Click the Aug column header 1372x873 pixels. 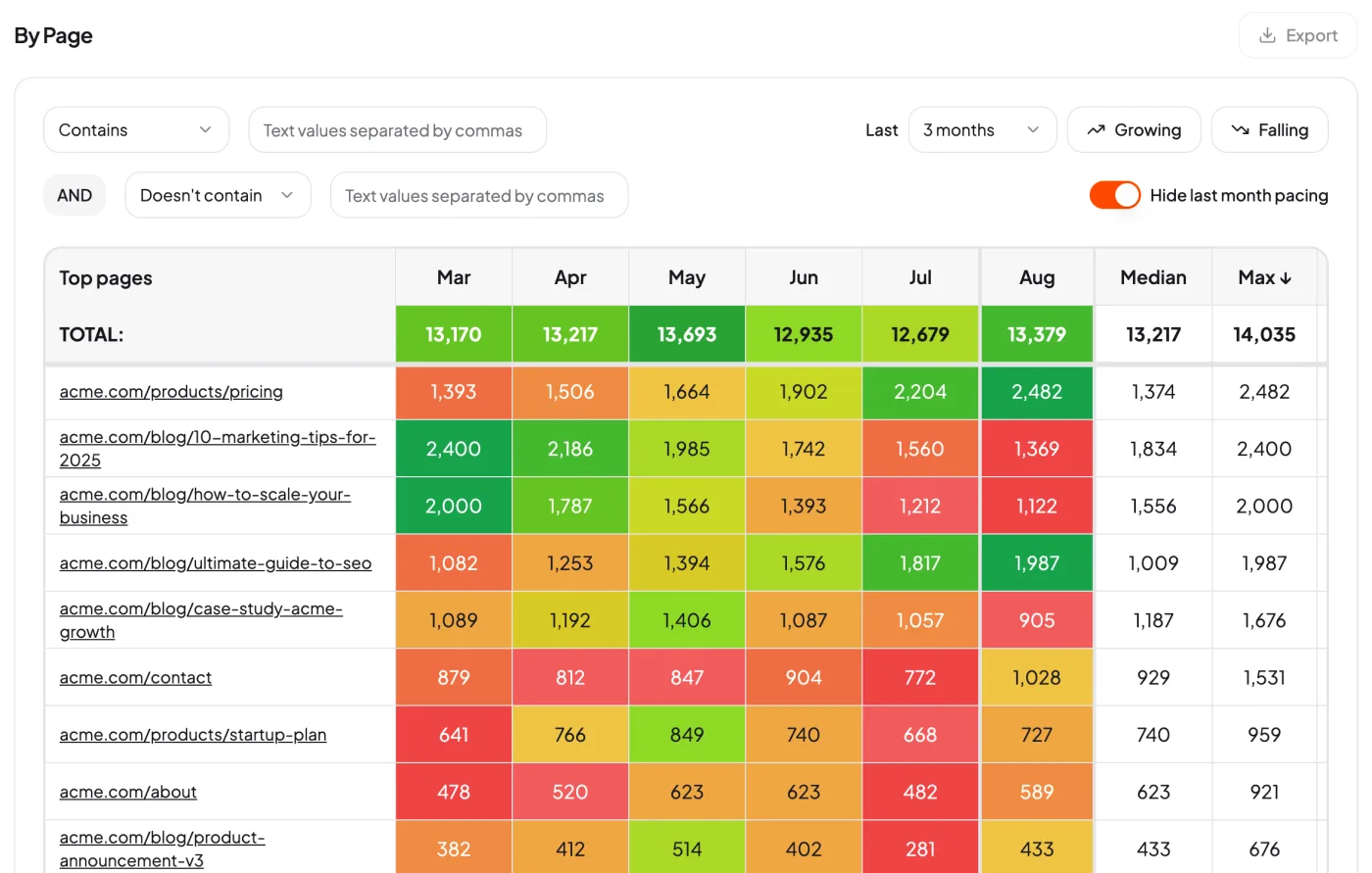(x=1037, y=277)
